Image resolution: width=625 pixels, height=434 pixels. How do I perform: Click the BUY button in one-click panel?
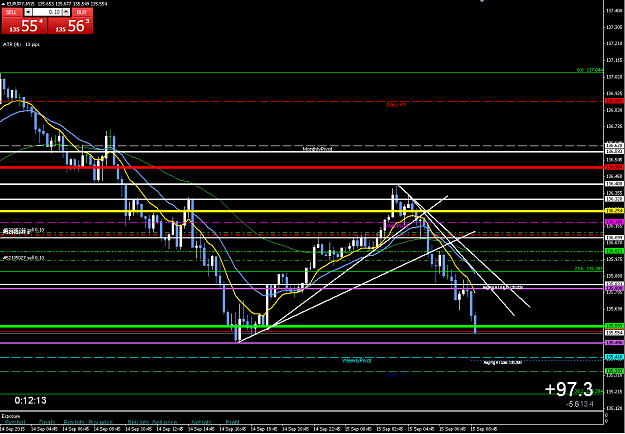pos(82,12)
